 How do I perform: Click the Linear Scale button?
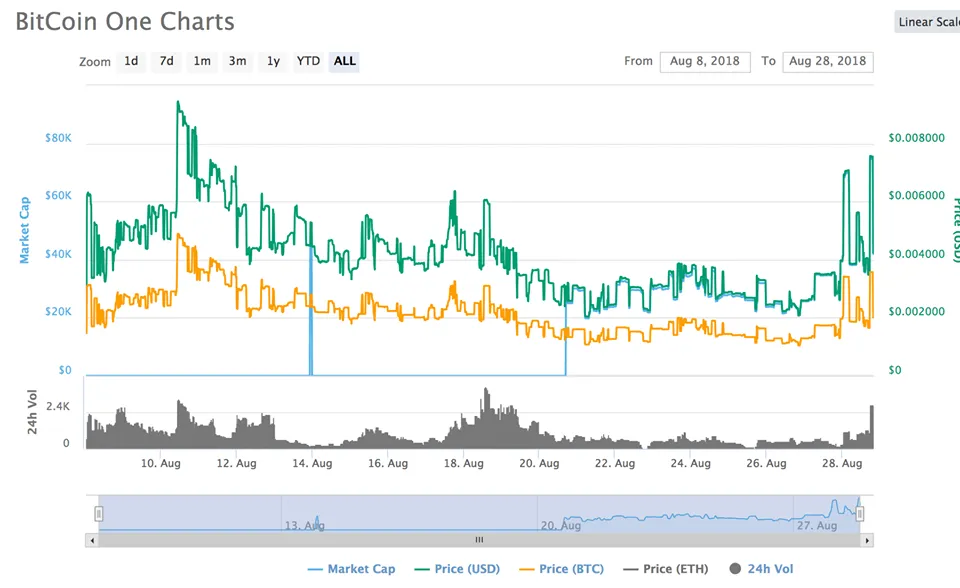click(927, 22)
